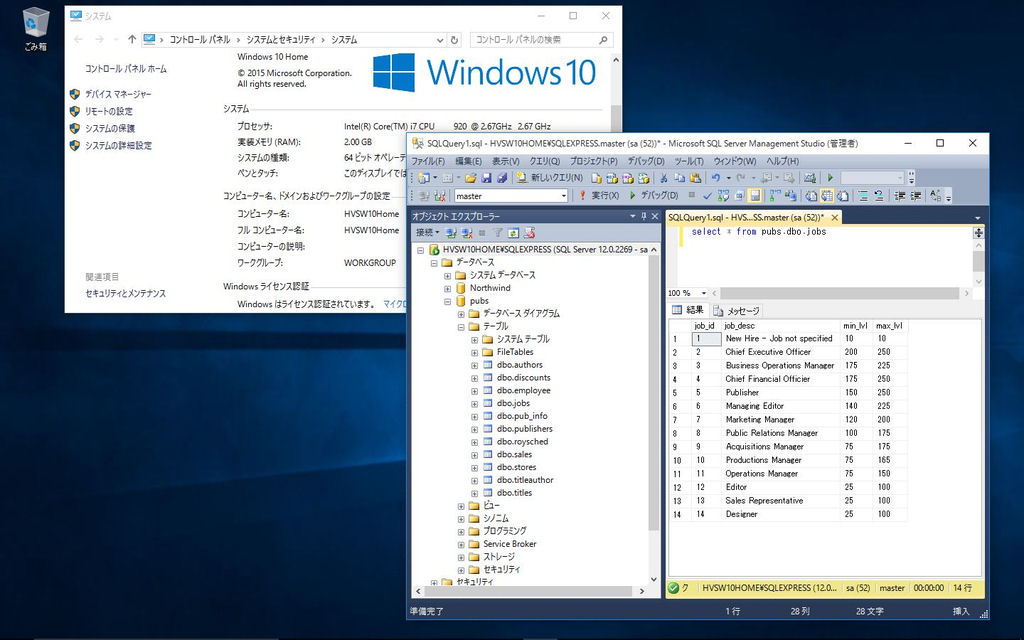Click the Cut scissors icon in SSMS toolbar
Screen dimensions: 1024x640
pos(664,178)
